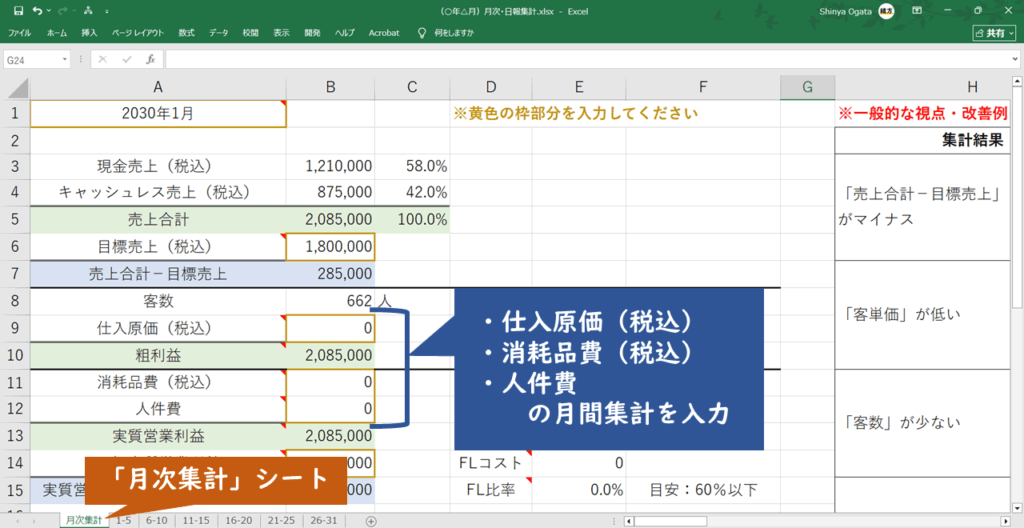Open the user account avatar
Image resolution: width=1024 pixels, height=528 pixels.
tap(886, 11)
